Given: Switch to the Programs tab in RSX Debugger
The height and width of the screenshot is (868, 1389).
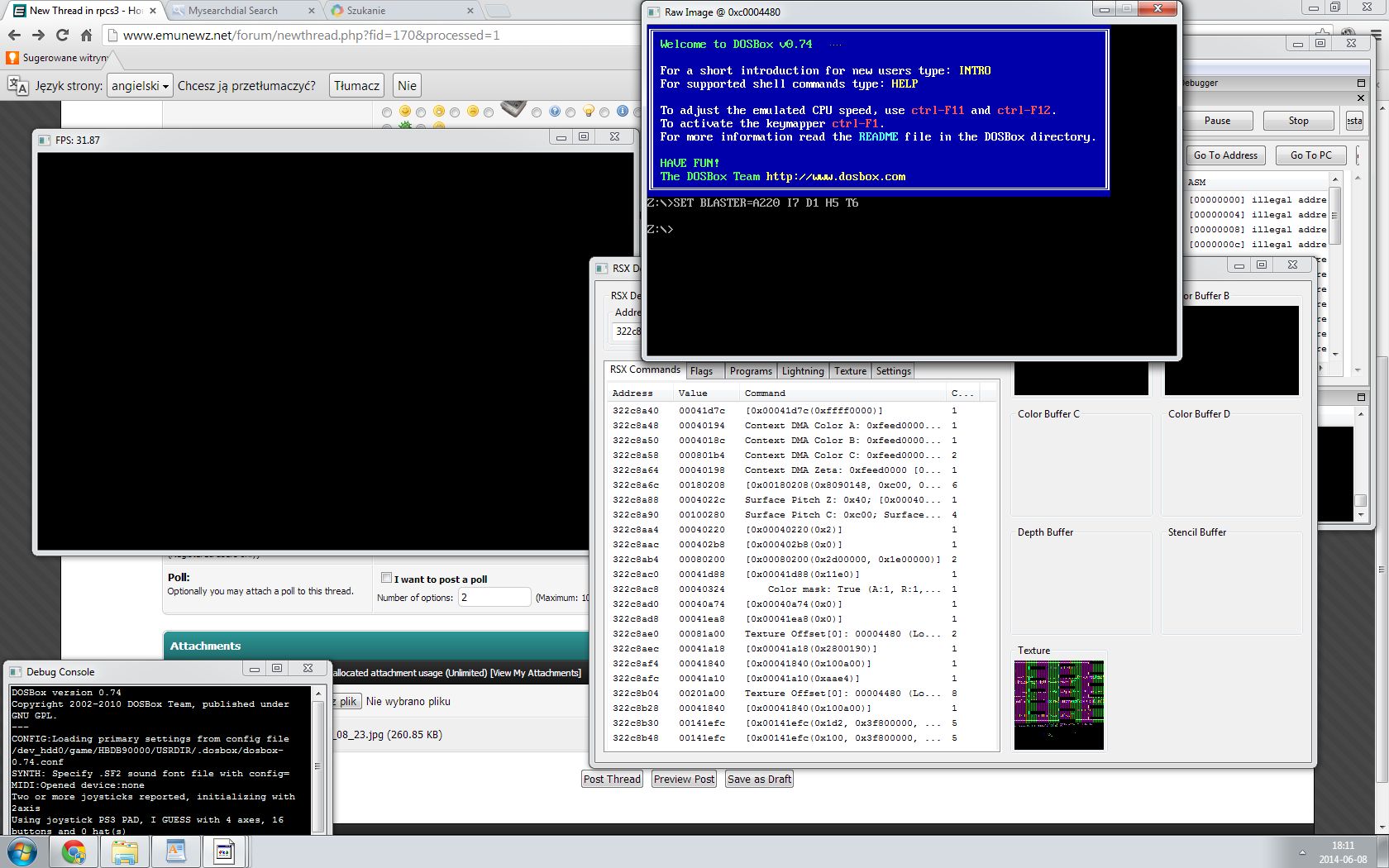Looking at the screenshot, I should tap(751, 371).
